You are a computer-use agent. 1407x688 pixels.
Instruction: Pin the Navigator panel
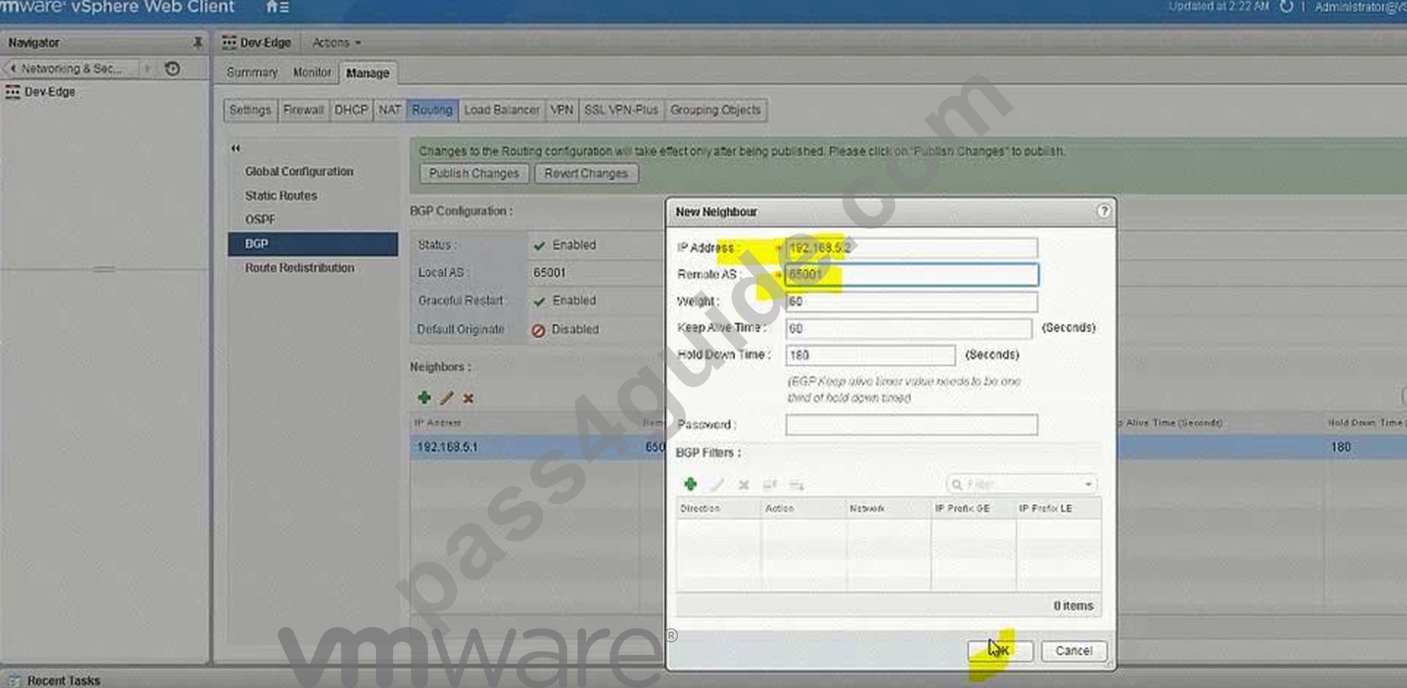tap(197, 43)
